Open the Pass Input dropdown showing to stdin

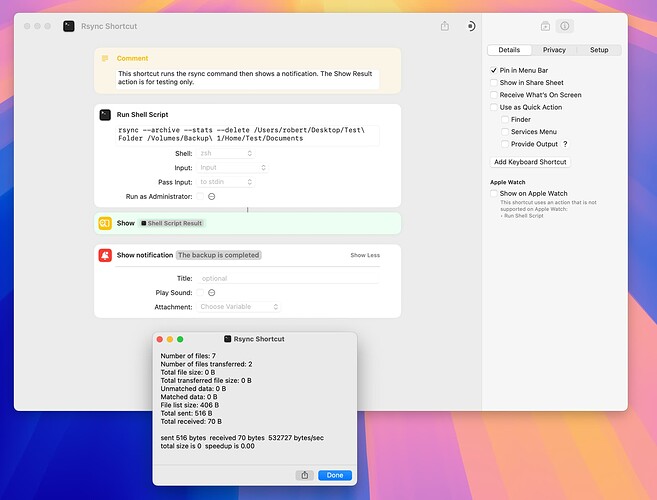click(226, 182)
